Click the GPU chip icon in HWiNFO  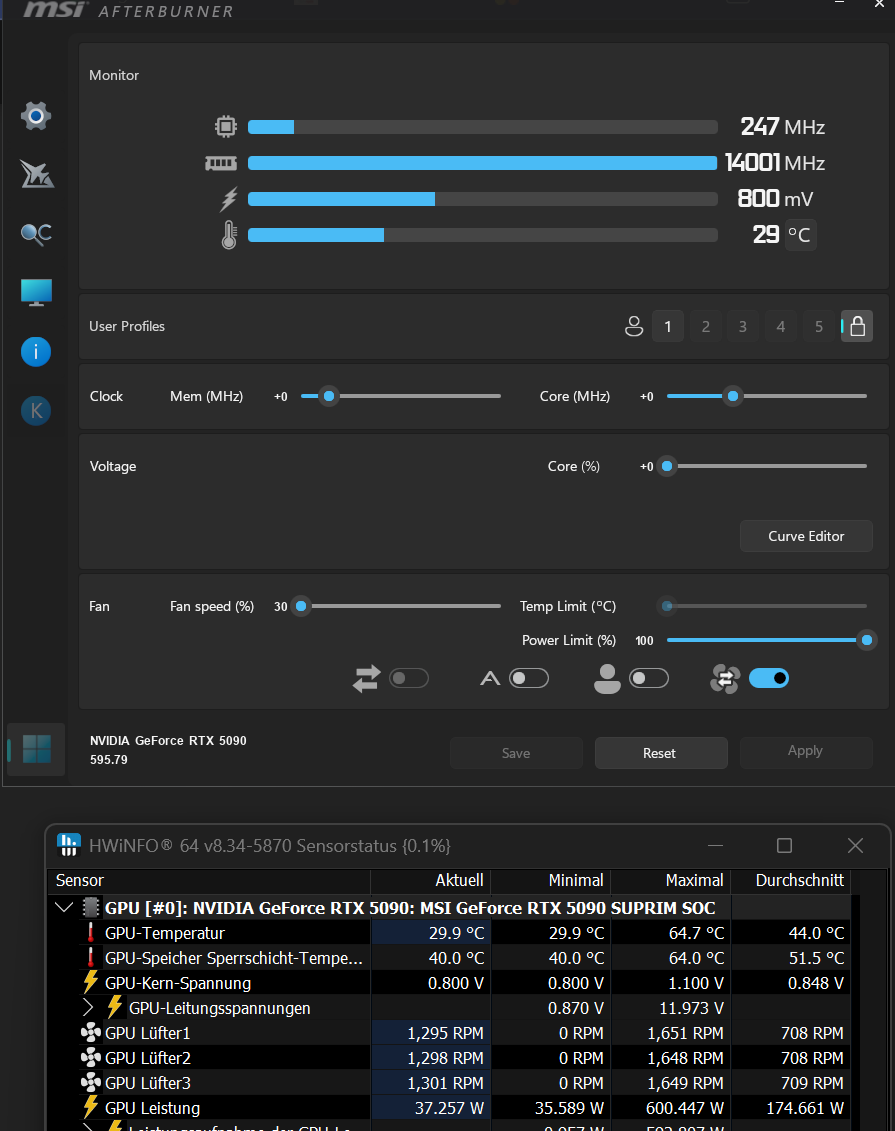pyautogui.click(x=90, y=907)
